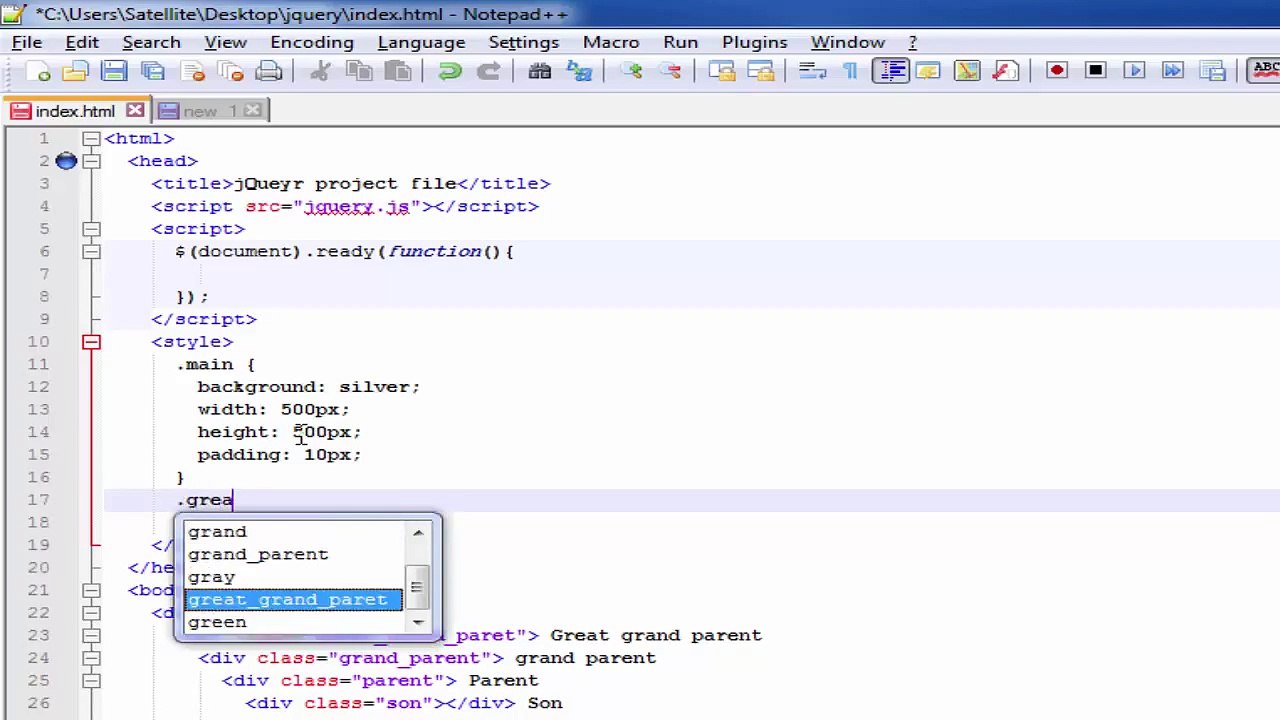Collapse the body fold on line 21
This screenshot has width=1280, height=720.
tap(91, 590)
